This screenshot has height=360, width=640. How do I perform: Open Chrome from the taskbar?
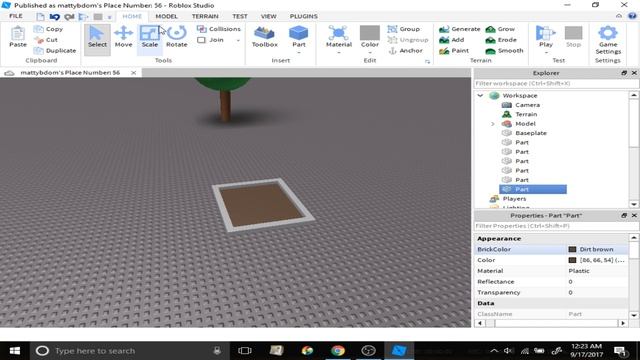pos(338,351)
